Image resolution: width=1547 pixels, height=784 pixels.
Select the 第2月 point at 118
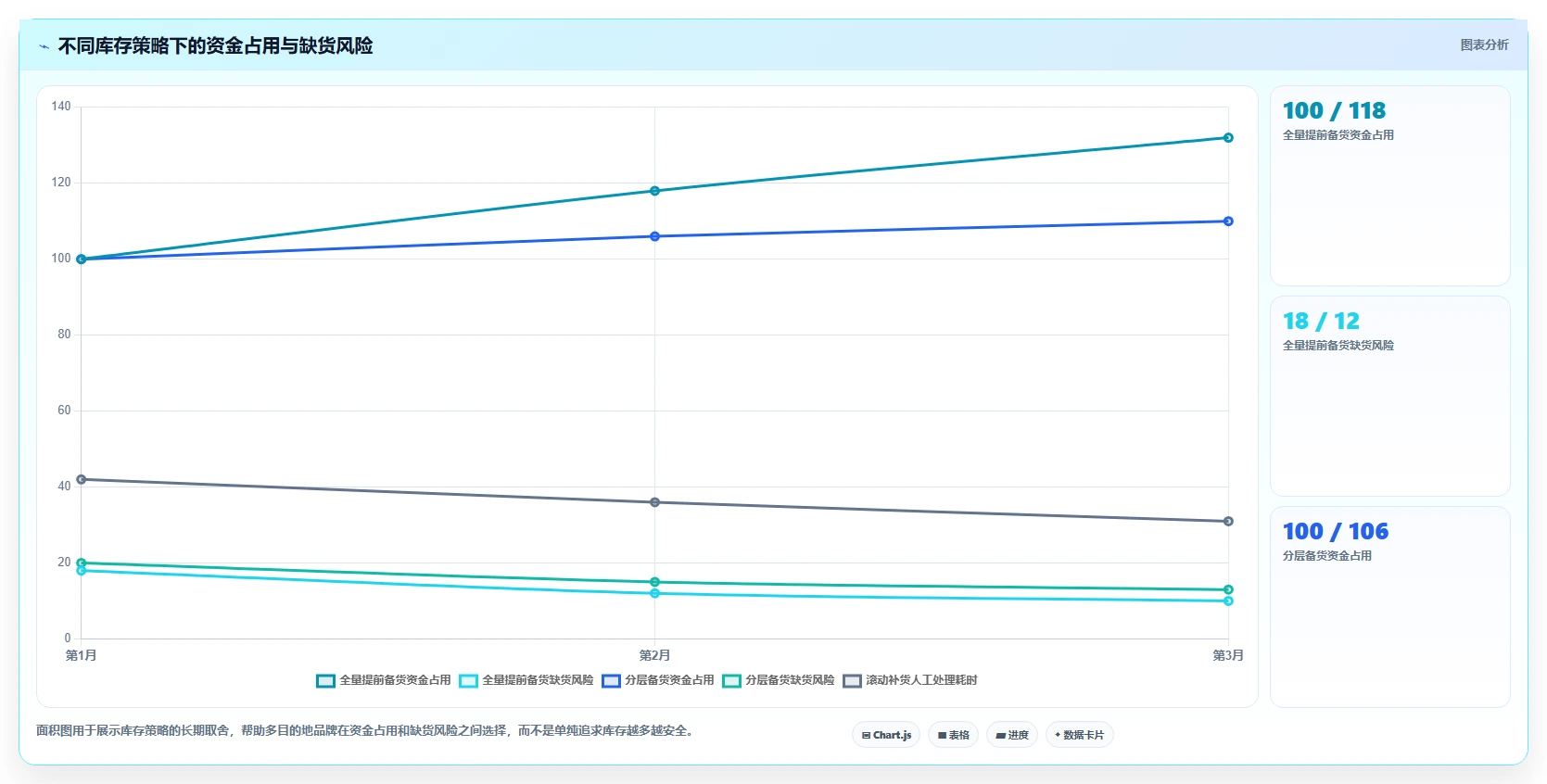(654, 191)
